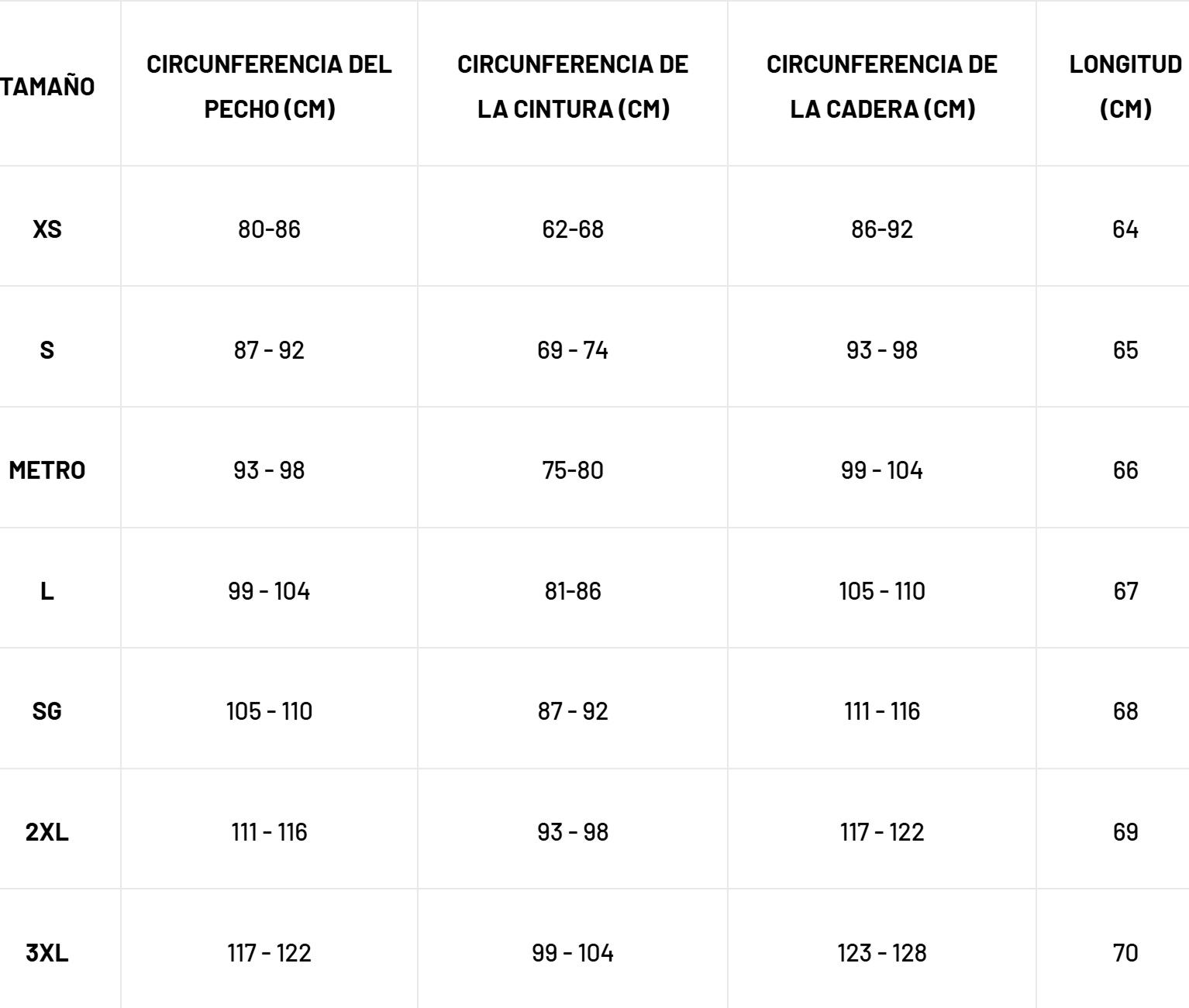Viewport: 1189px width, 1008px height.
Task: Click the S size row label
Action: (x=47, y=350)
